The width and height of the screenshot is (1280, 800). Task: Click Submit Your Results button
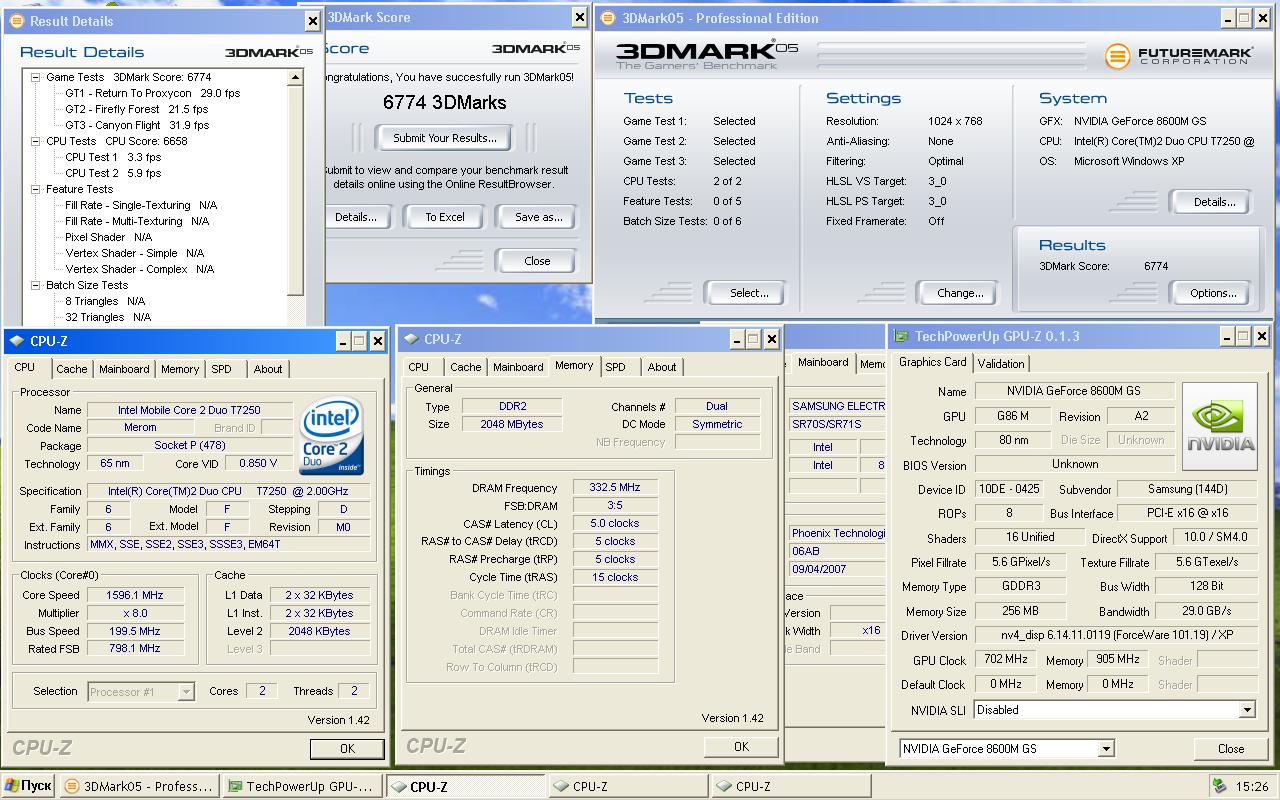(x=445, y=138)
